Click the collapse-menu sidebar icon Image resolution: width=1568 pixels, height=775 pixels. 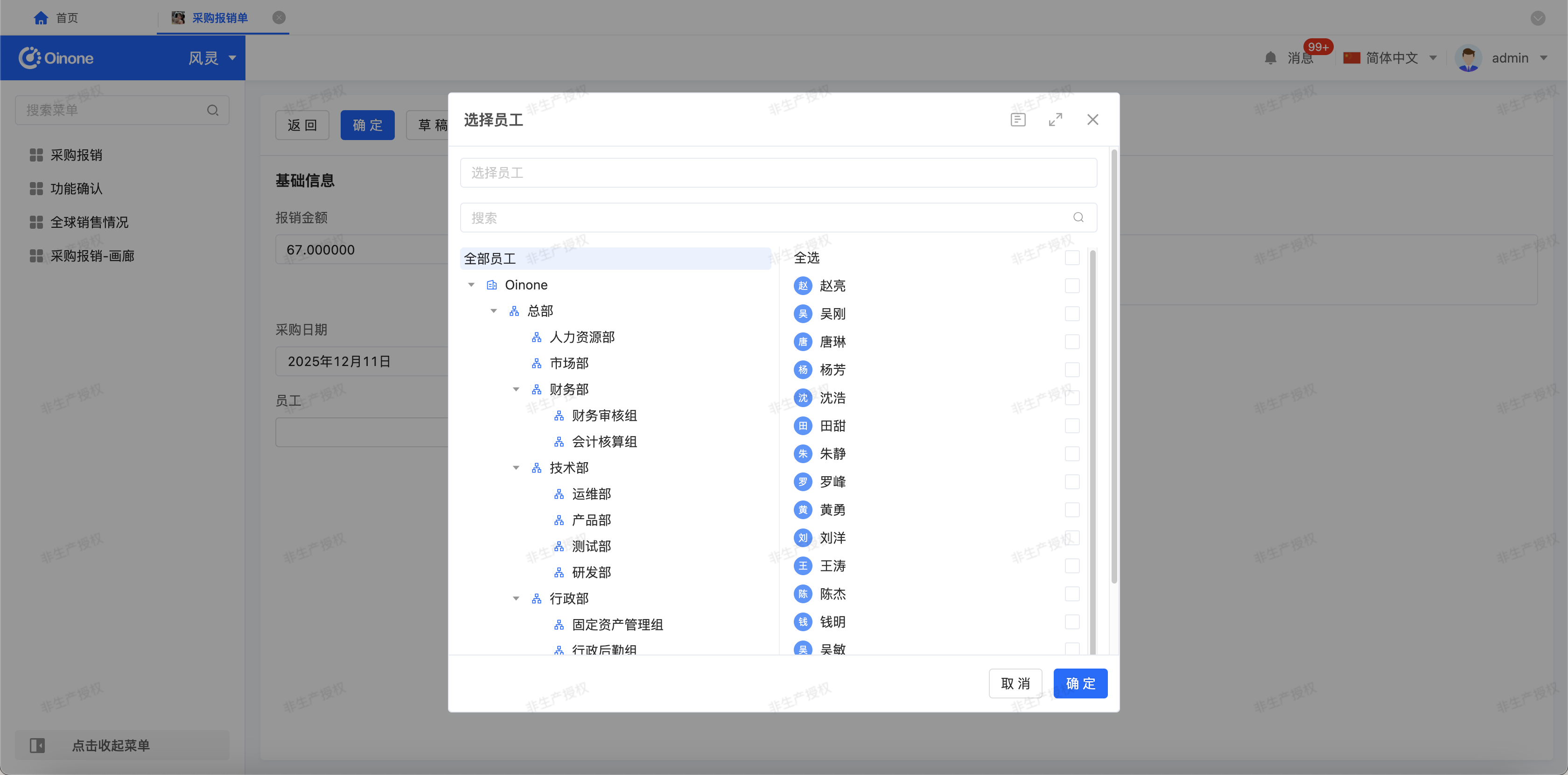click(37, 745)
